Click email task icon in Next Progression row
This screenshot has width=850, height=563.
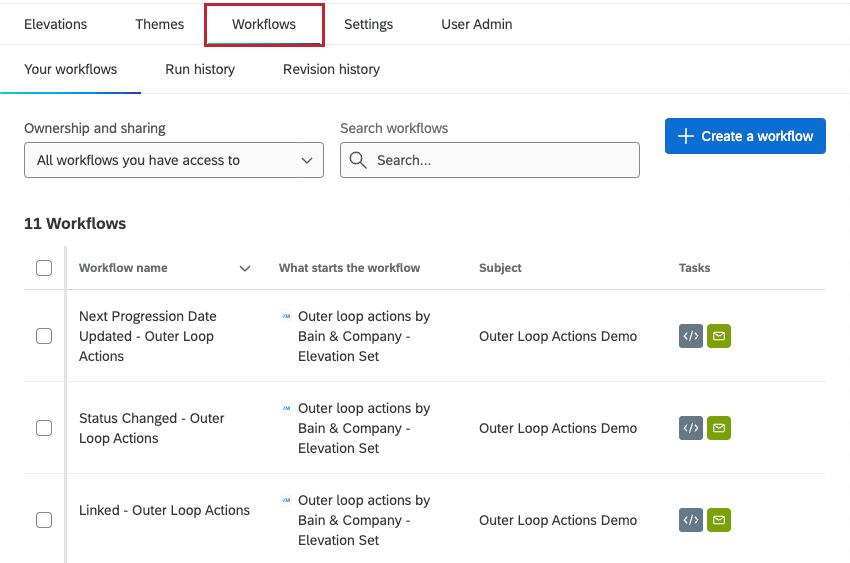pos(718,337)
